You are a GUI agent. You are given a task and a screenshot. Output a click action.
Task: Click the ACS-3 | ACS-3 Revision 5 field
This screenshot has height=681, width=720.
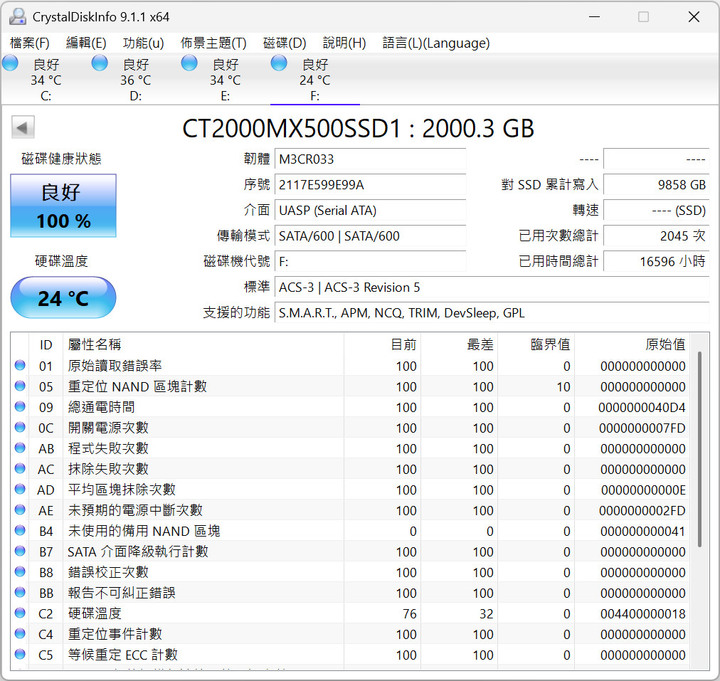pyautogui.click(x=492, y=287)
